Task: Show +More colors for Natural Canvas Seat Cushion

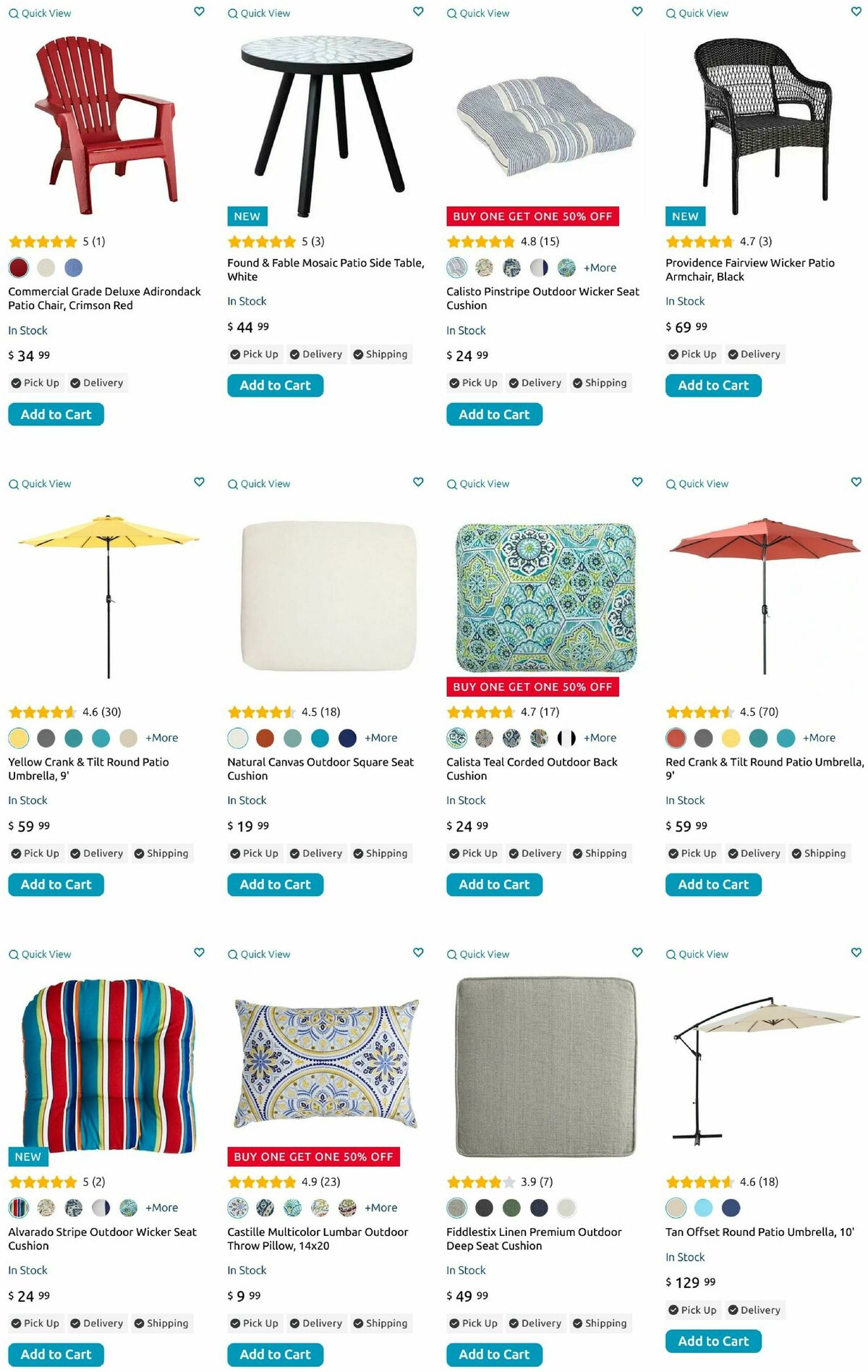Action: point(380,738)
